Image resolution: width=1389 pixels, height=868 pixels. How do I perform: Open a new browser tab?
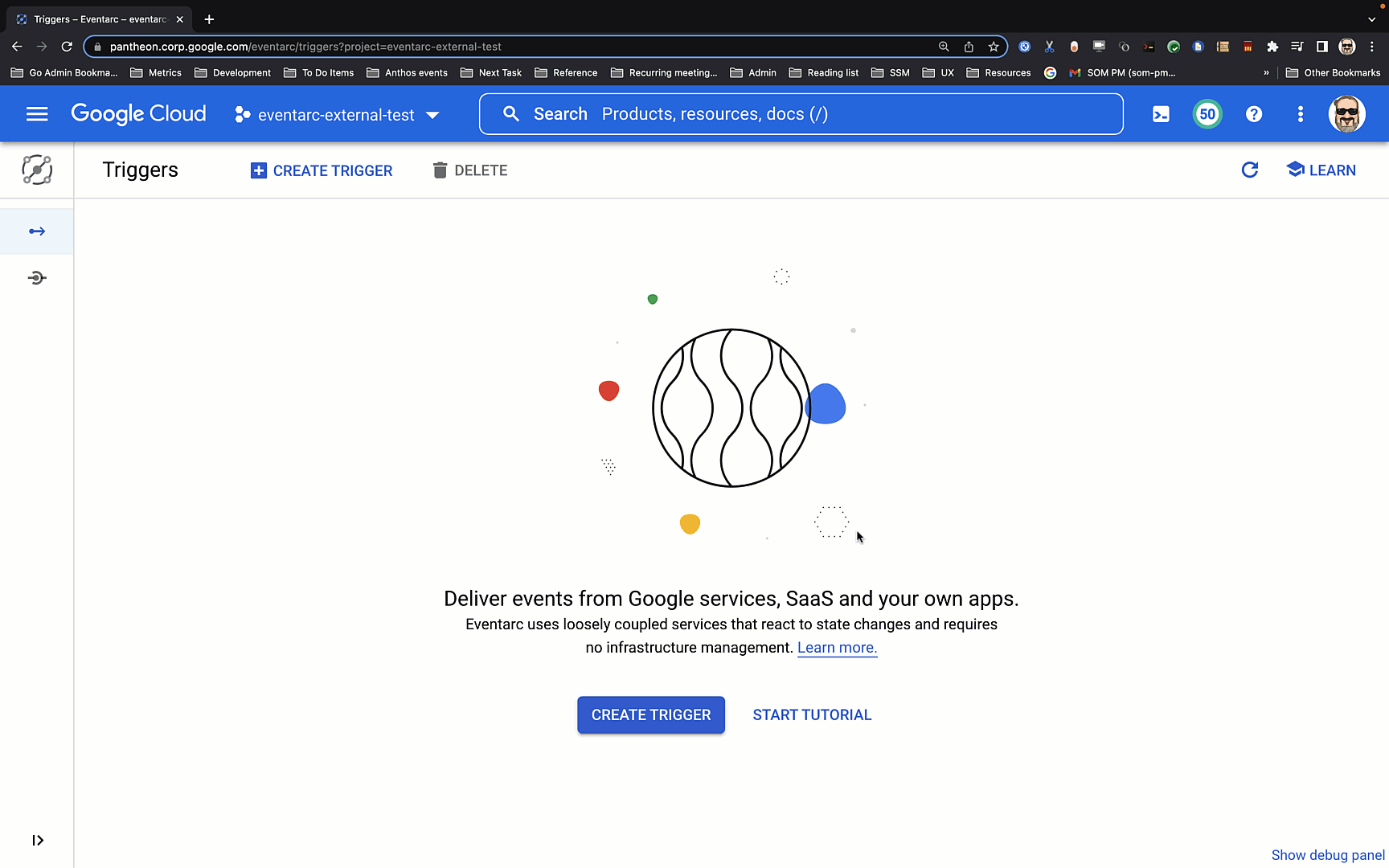[x=209, y=19]
